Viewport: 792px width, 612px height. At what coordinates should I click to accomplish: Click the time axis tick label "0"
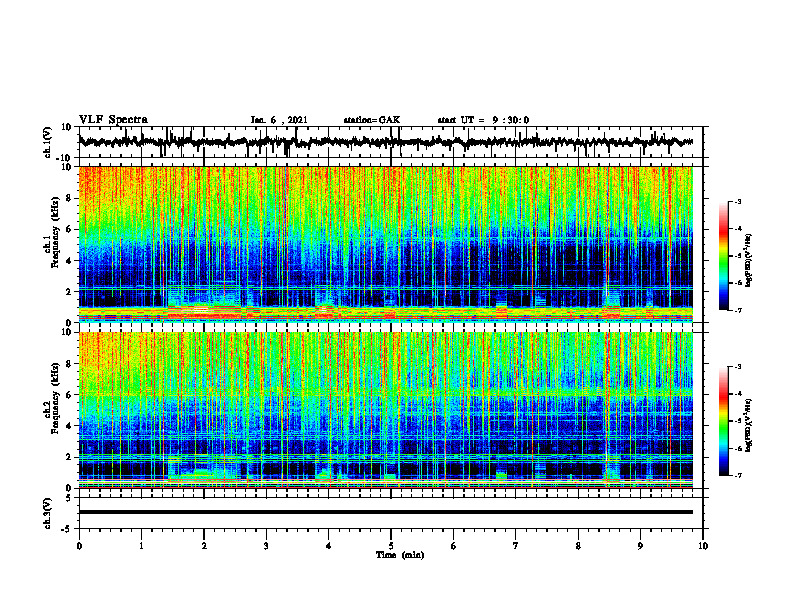[x=79, y=546]
